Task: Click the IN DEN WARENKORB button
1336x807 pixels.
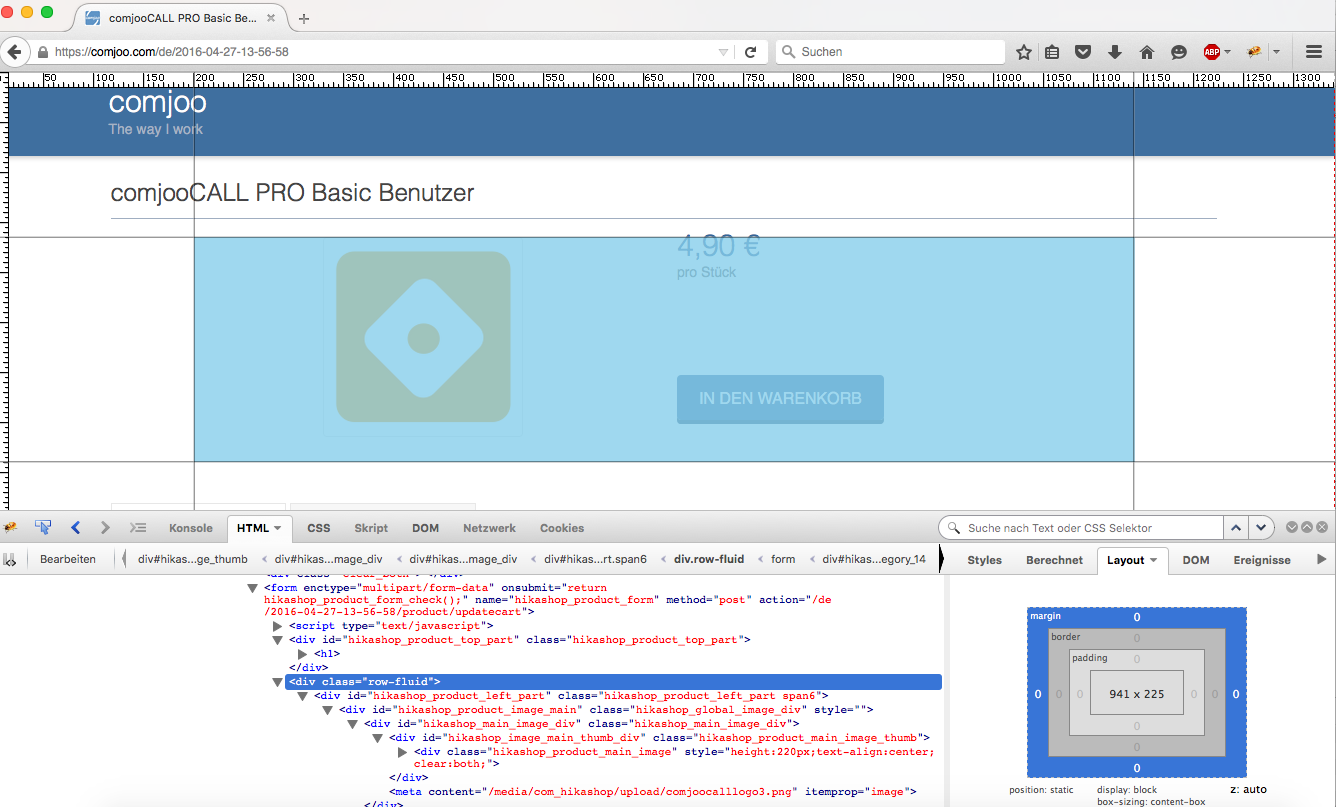Action: point(780,398)
